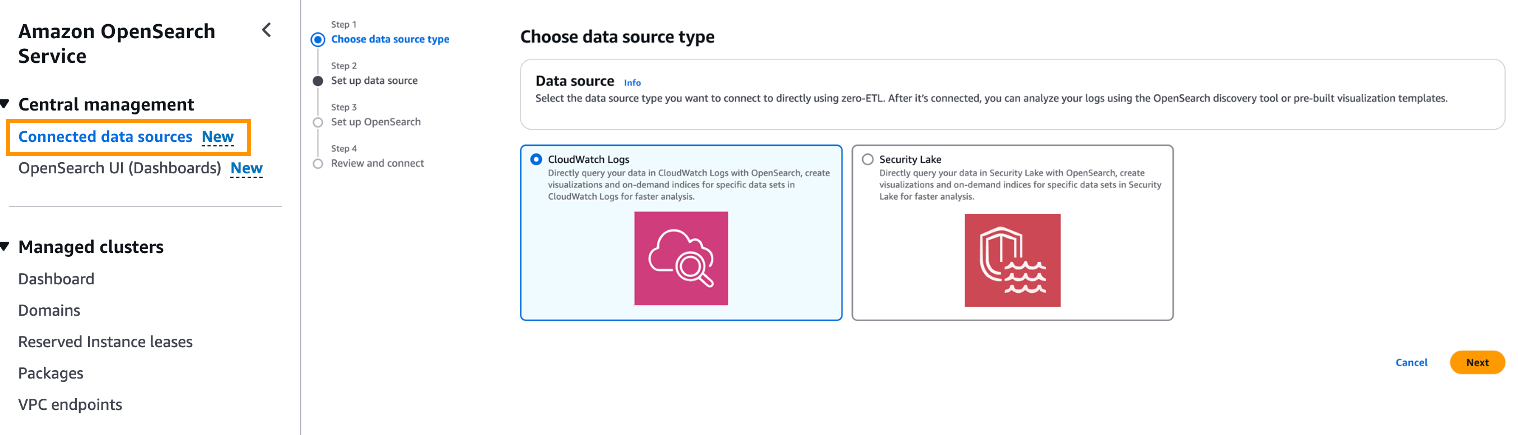Screen dimensions: 1518x435
Task: Go to Domains in the sidebar
Action: (x=49, y=310)
